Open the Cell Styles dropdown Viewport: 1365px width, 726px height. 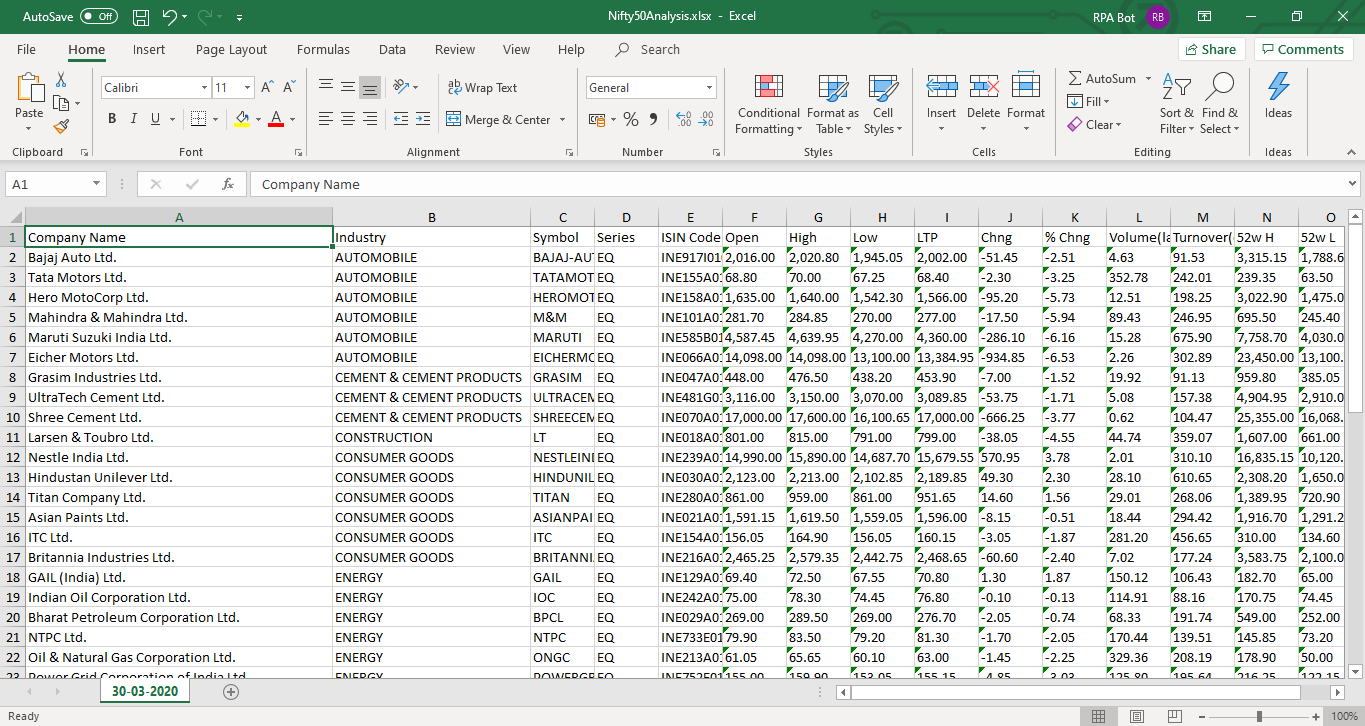coord(883,104)
